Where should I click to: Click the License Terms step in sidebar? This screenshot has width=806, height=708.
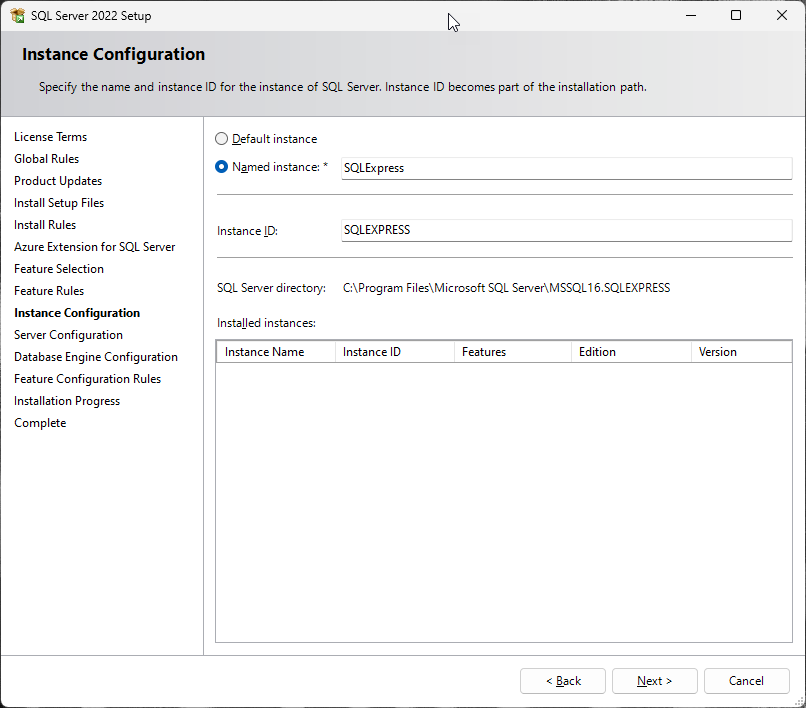[50, 137]
